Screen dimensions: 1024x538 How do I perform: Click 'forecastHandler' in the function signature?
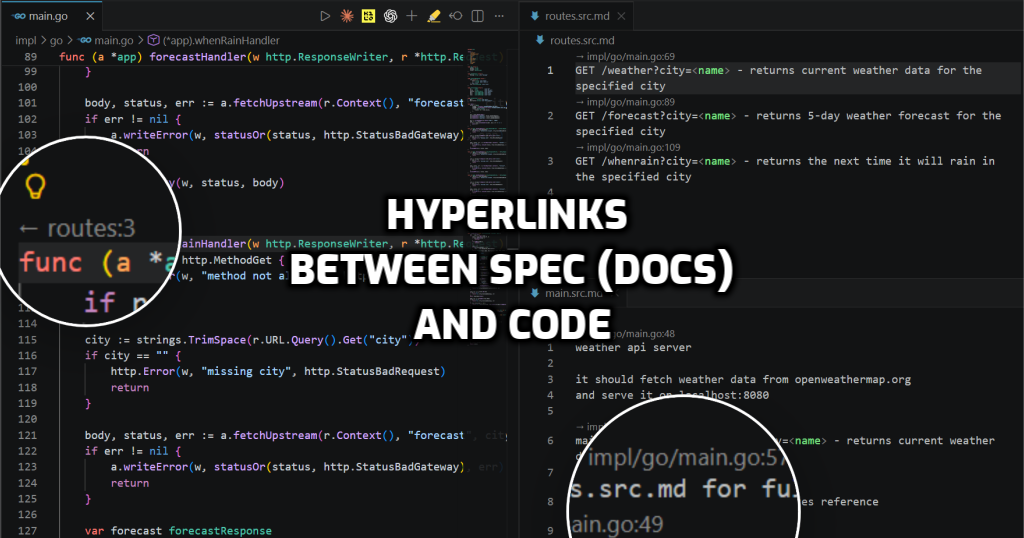click(x=198, y=57)
